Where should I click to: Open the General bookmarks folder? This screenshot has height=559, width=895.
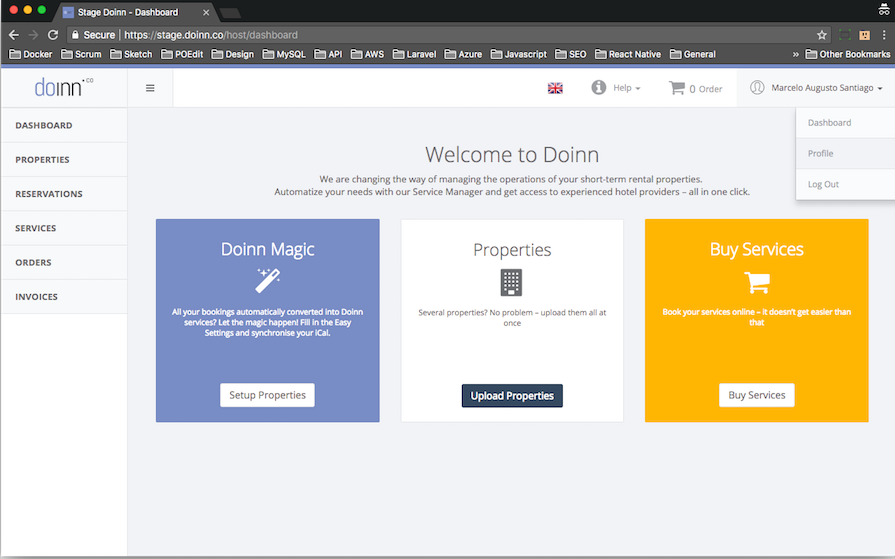(693, 54)
